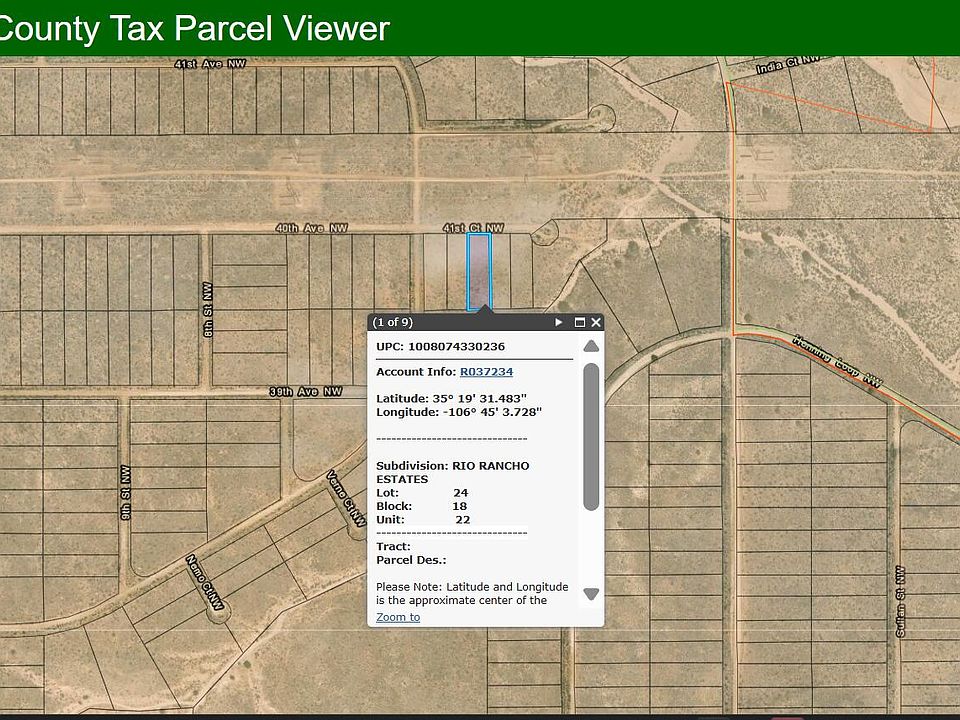This screenshot has width=960, height=720.
Task: Click the UPC: 1008074330236 text
Action: point(440,347)
